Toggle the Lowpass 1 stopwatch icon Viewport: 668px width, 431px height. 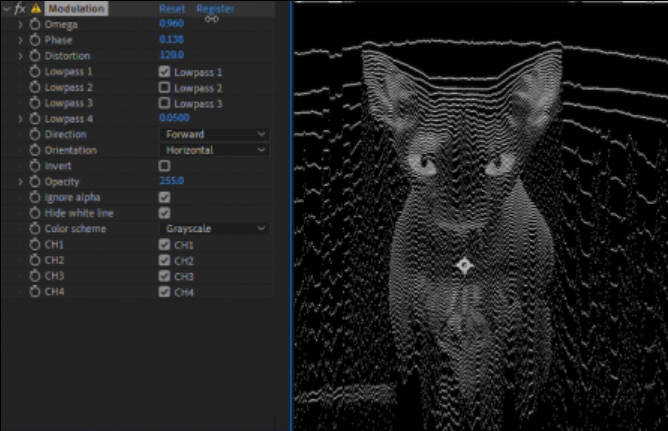coord(35,72)
